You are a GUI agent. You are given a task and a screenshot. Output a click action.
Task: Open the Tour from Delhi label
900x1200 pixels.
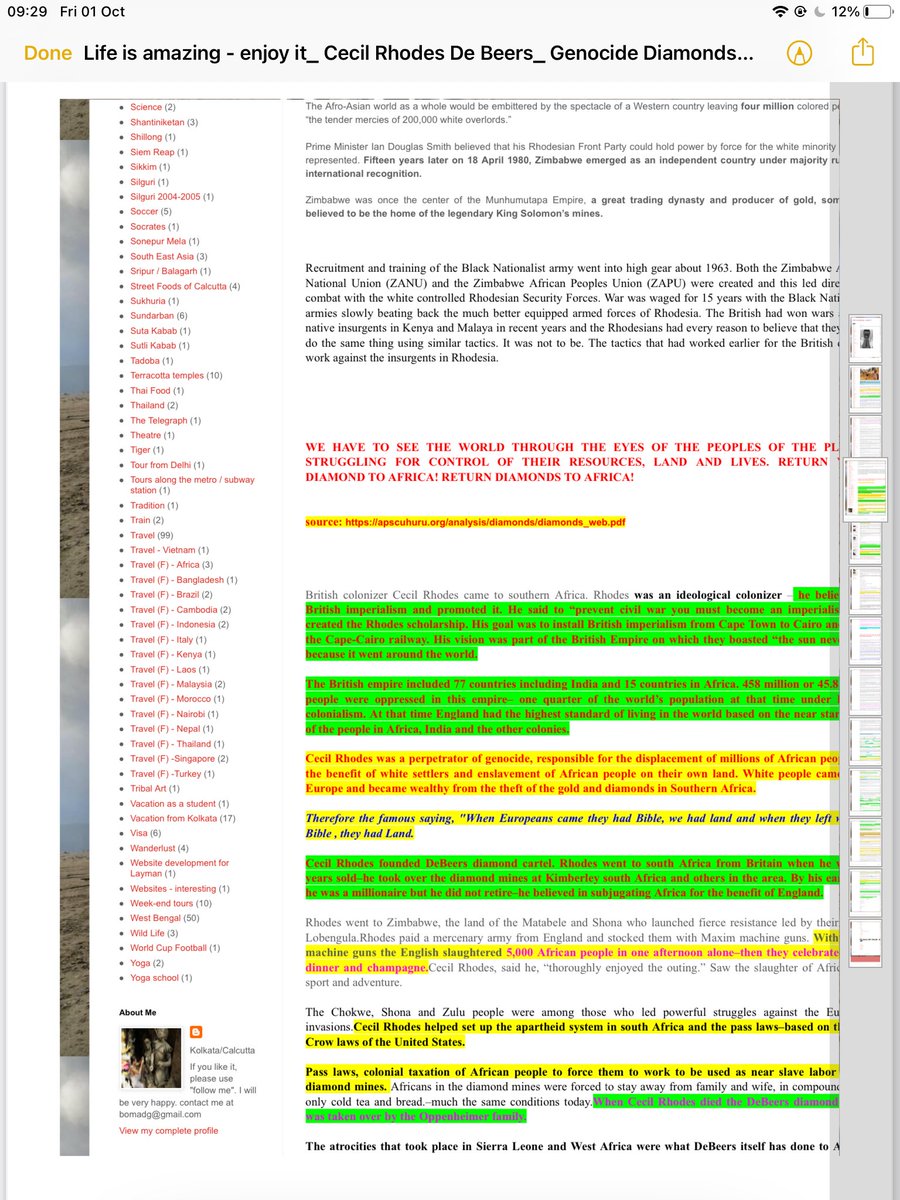click(x=160, y=466)
